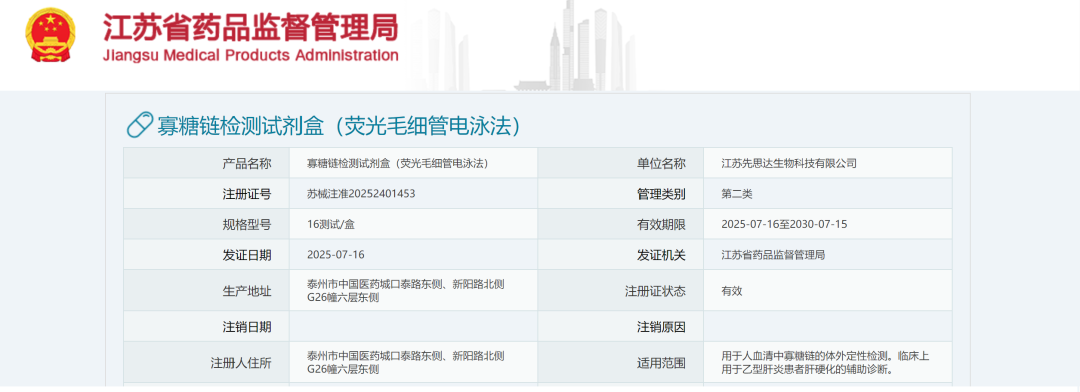Click the 注册人住所 label cell
The height and width of the screenshot is (392, 1080).
[x=207, y=362]
